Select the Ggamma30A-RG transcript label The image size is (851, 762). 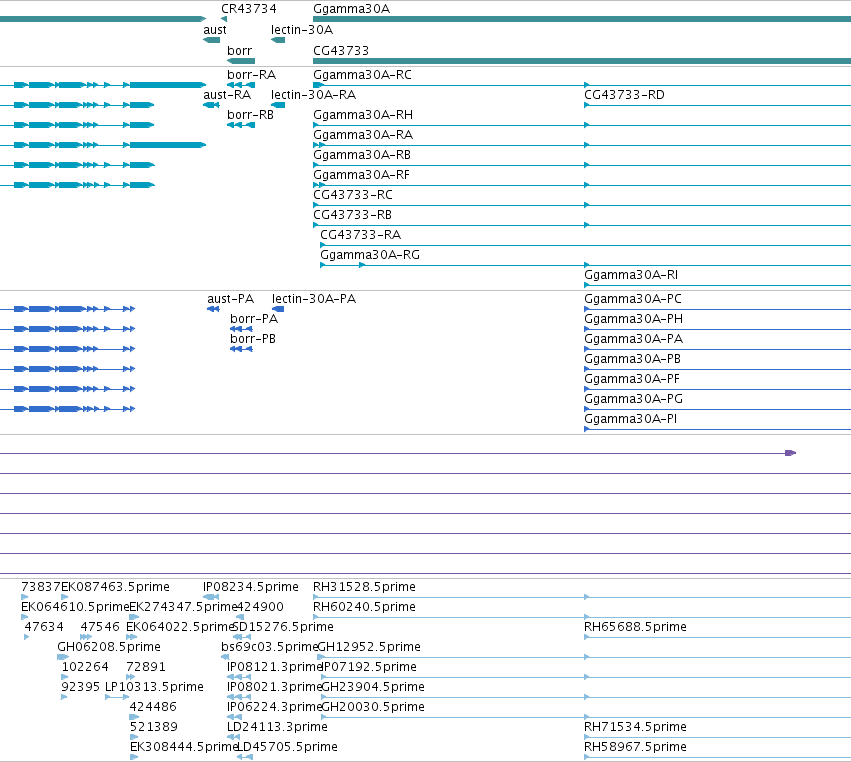(370, 255)
